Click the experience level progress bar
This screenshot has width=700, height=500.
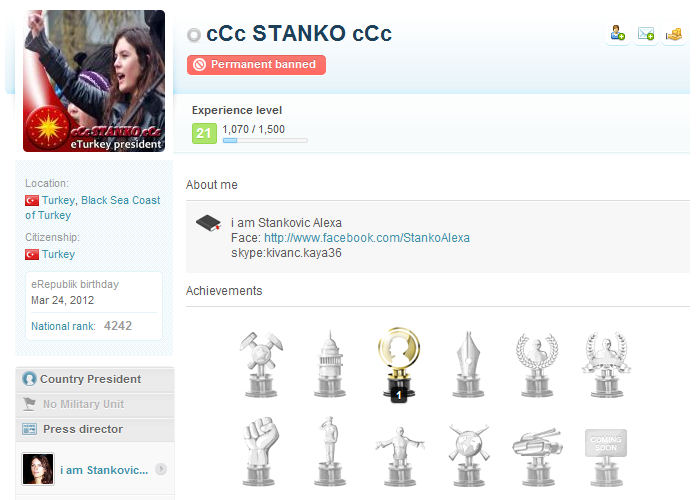(265, 141)
